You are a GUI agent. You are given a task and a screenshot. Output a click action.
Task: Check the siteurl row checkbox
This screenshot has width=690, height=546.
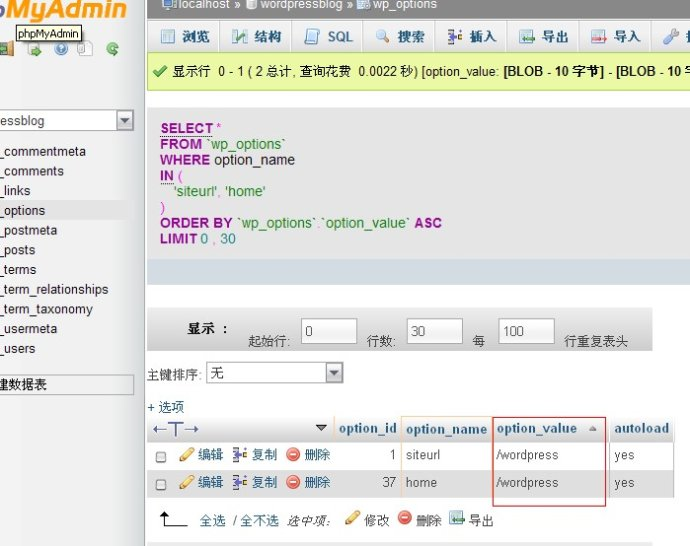pyautogui.click(x=161, y=457)
